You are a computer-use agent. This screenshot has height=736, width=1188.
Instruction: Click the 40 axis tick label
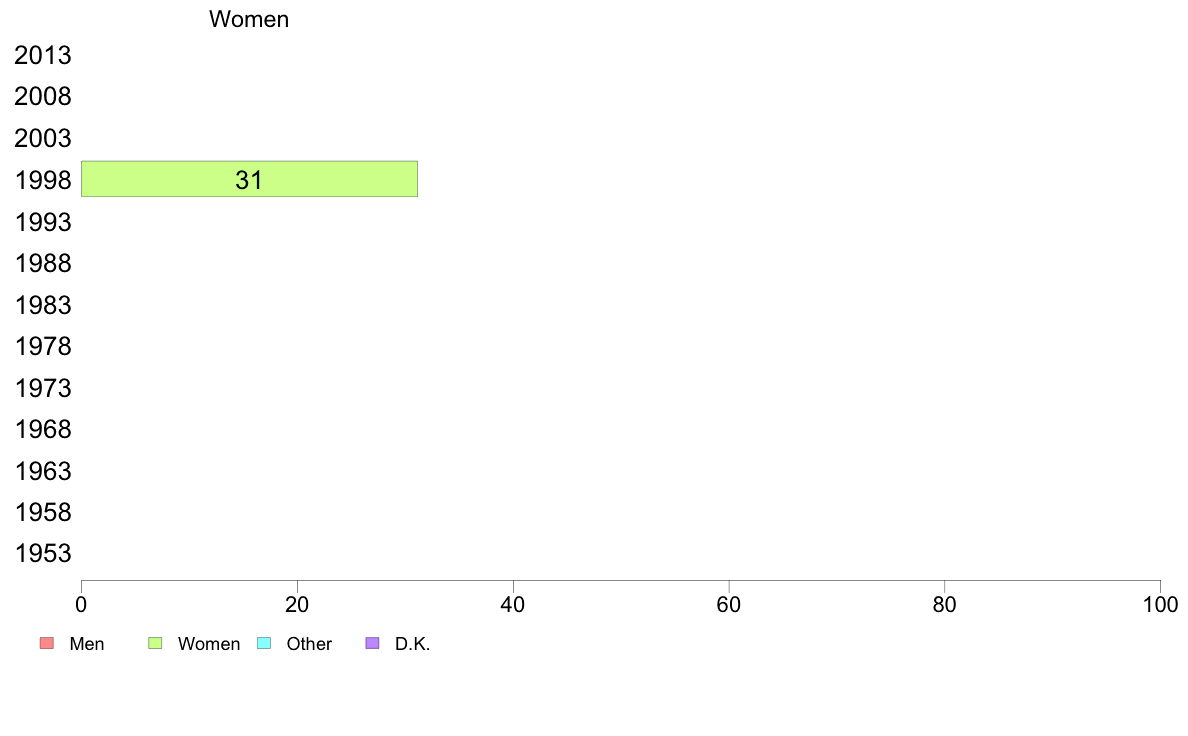513,604
